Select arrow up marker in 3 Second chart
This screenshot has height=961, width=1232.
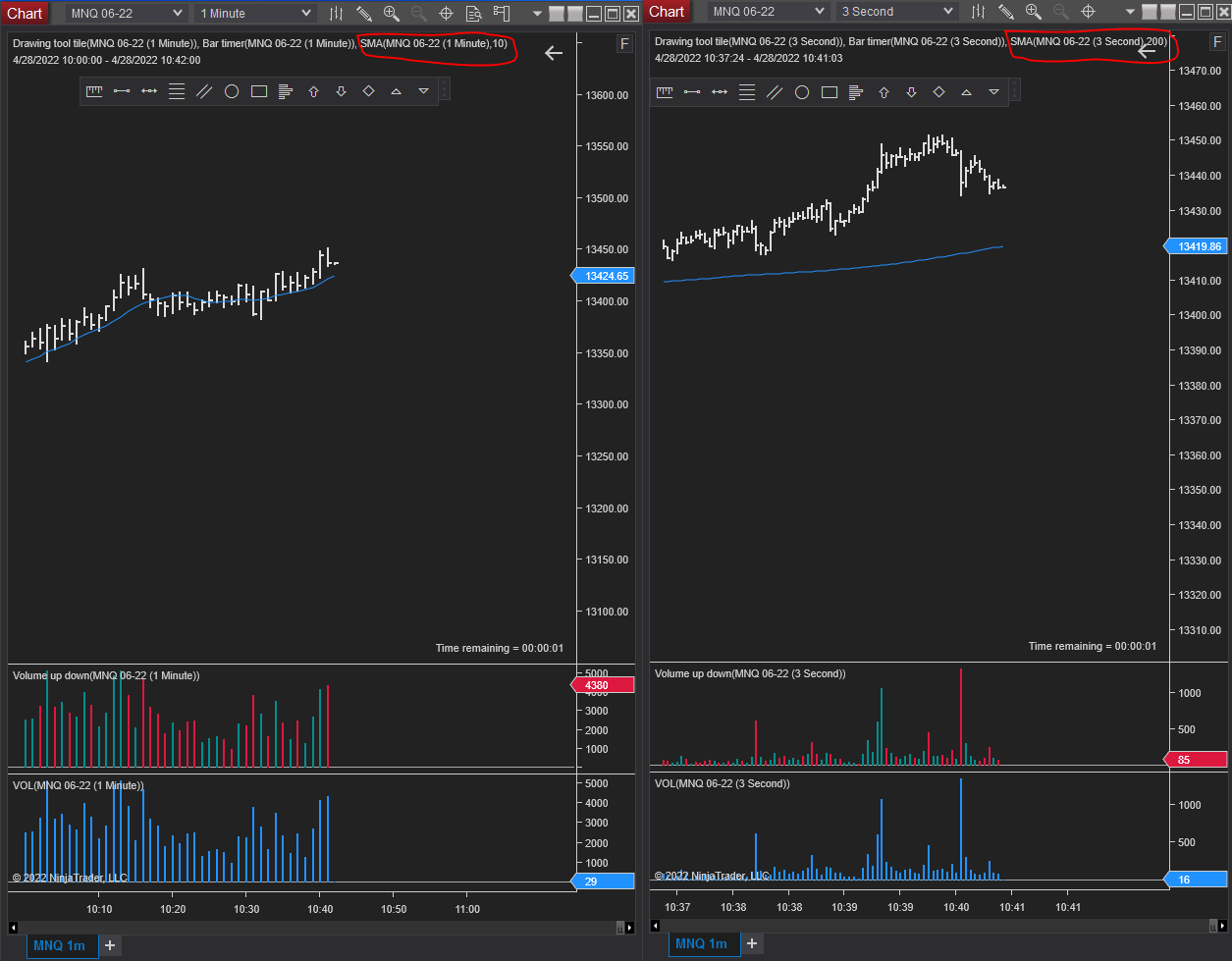[884, 91]
